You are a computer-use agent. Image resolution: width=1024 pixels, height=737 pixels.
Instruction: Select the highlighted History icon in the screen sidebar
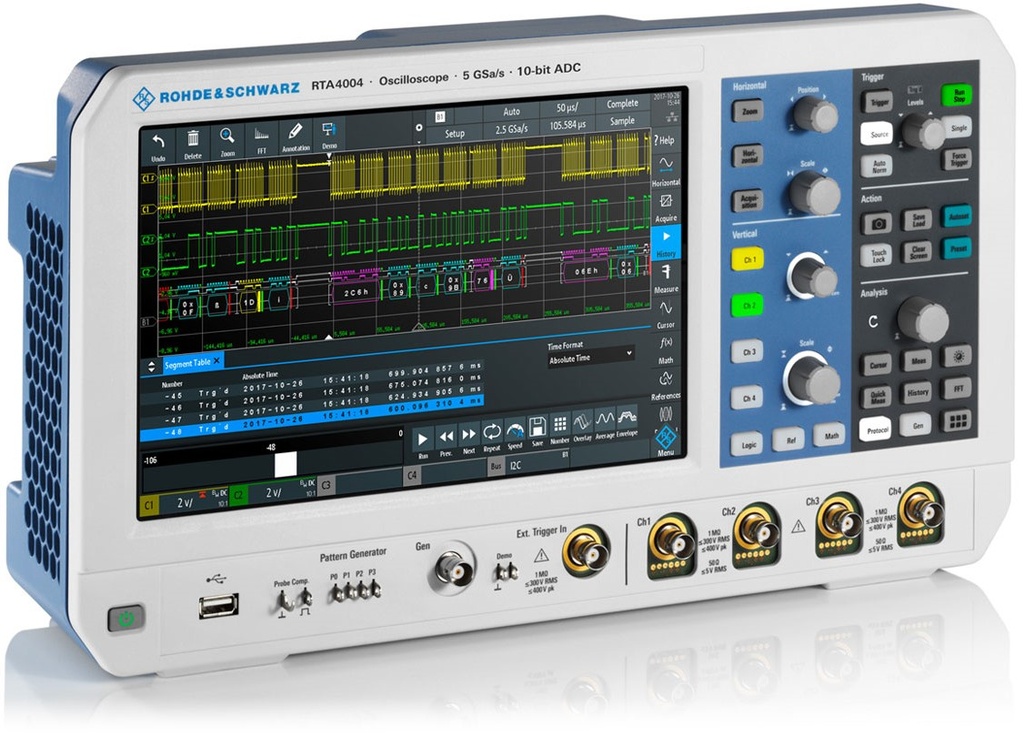665,242
